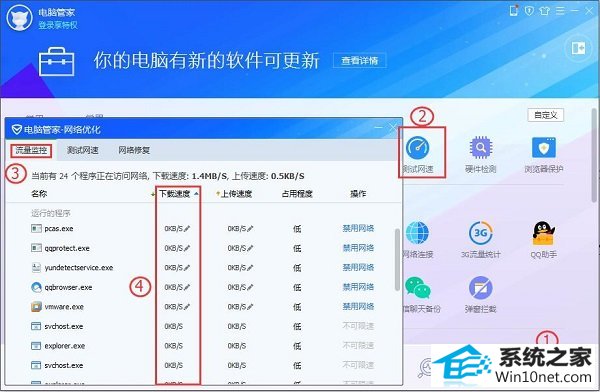
Task: Select the pcas.exe process row
Action: click(x=203, y=229)
